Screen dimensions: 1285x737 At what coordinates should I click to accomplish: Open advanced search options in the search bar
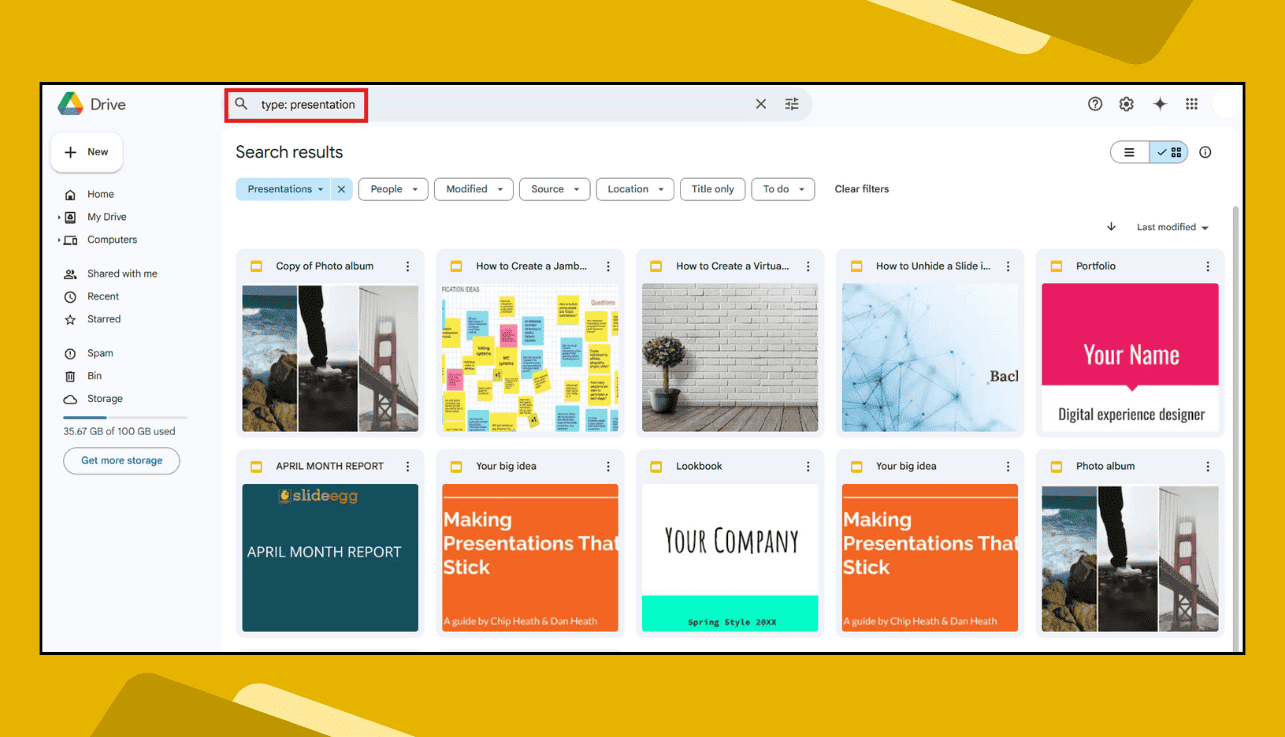click(791, 103)
